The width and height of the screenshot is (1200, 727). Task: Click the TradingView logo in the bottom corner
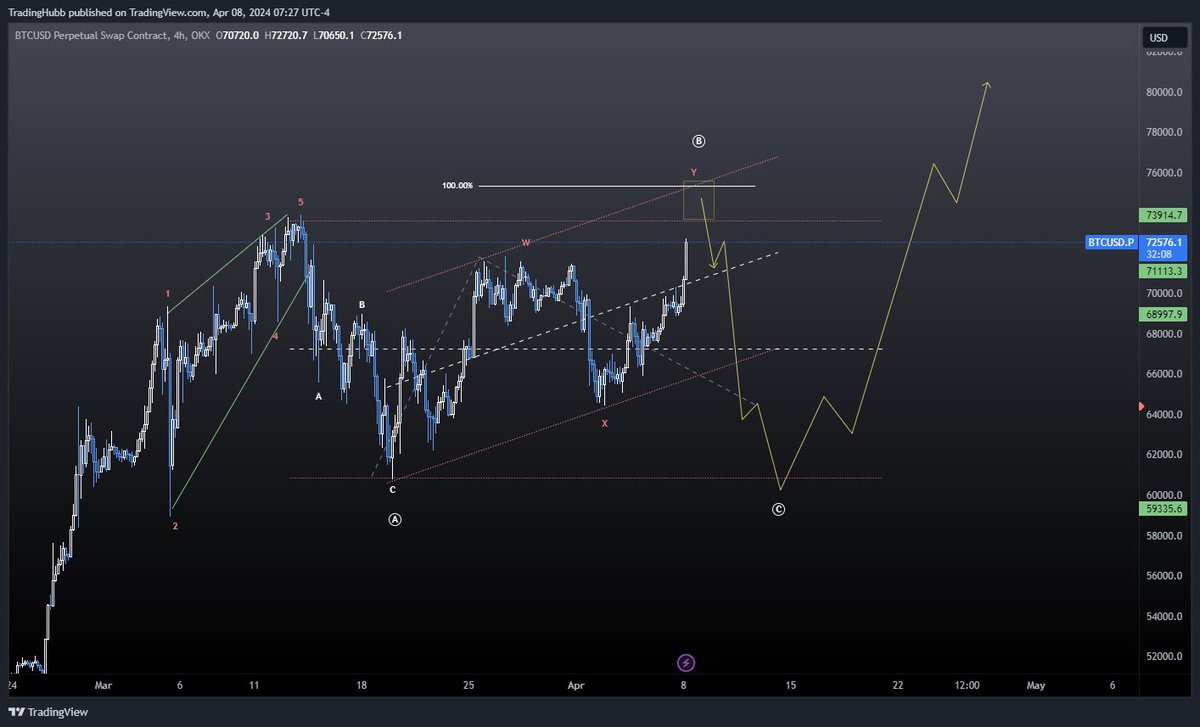coord(49,712)
